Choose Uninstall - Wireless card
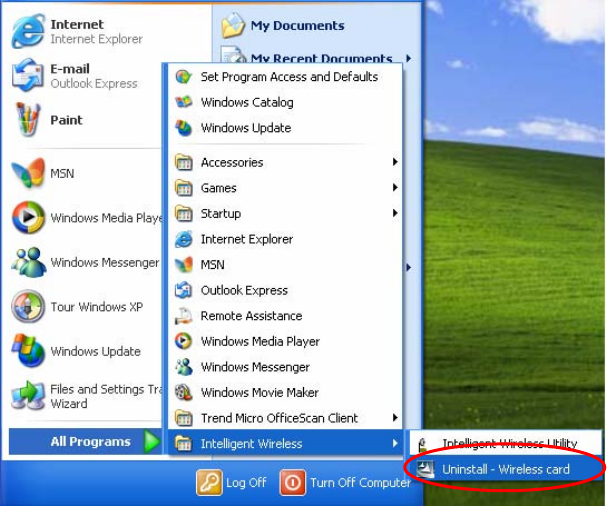 506,469
